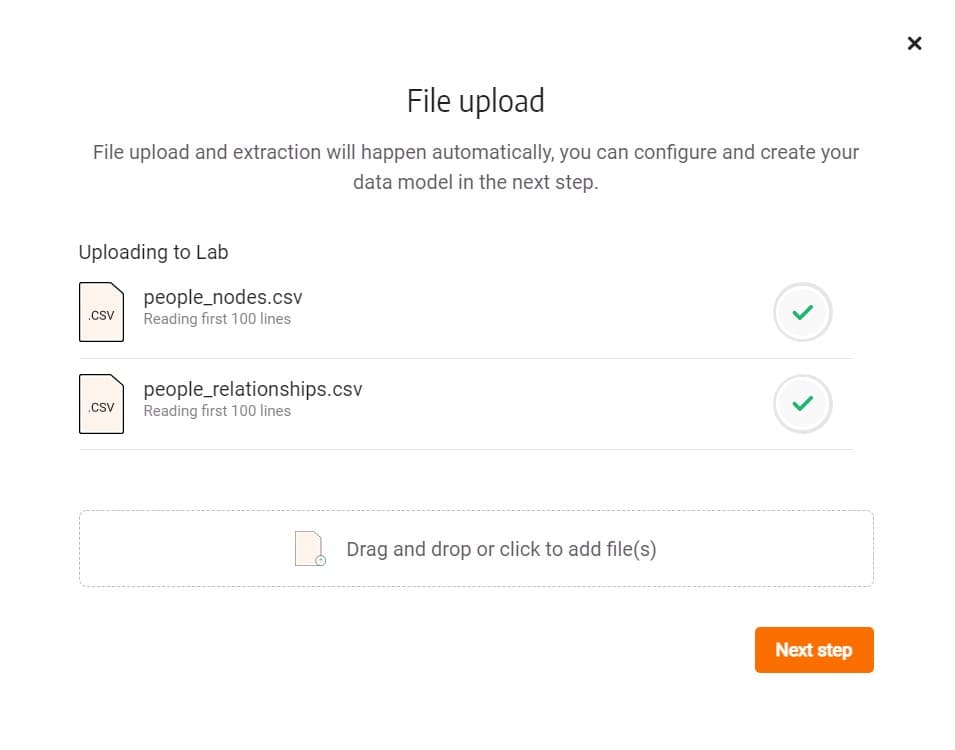The width and height of the screenshot is (955, 750).
Task: Click "Reading first 100 lines" under people_nodes.csv
Action: tap(217, 319)
